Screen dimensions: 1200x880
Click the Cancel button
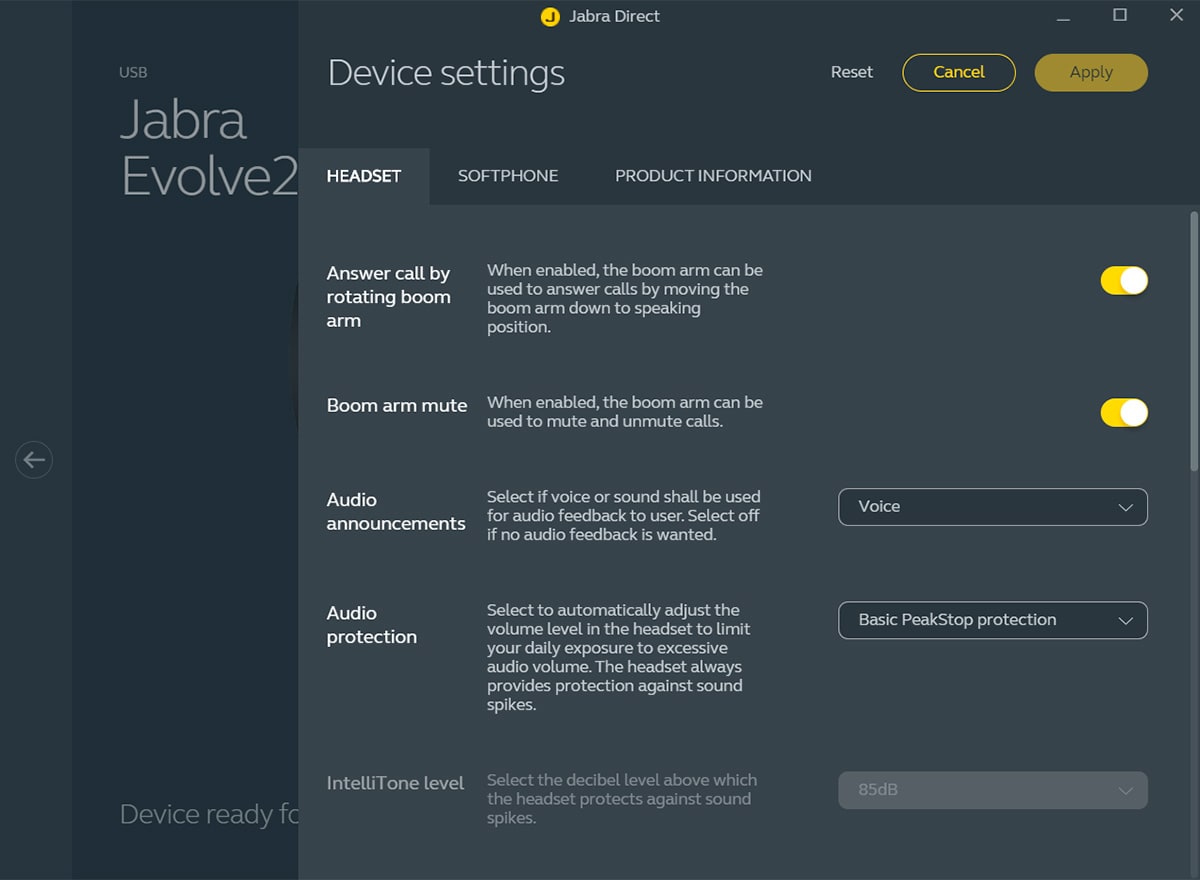[x=958, y=72]
